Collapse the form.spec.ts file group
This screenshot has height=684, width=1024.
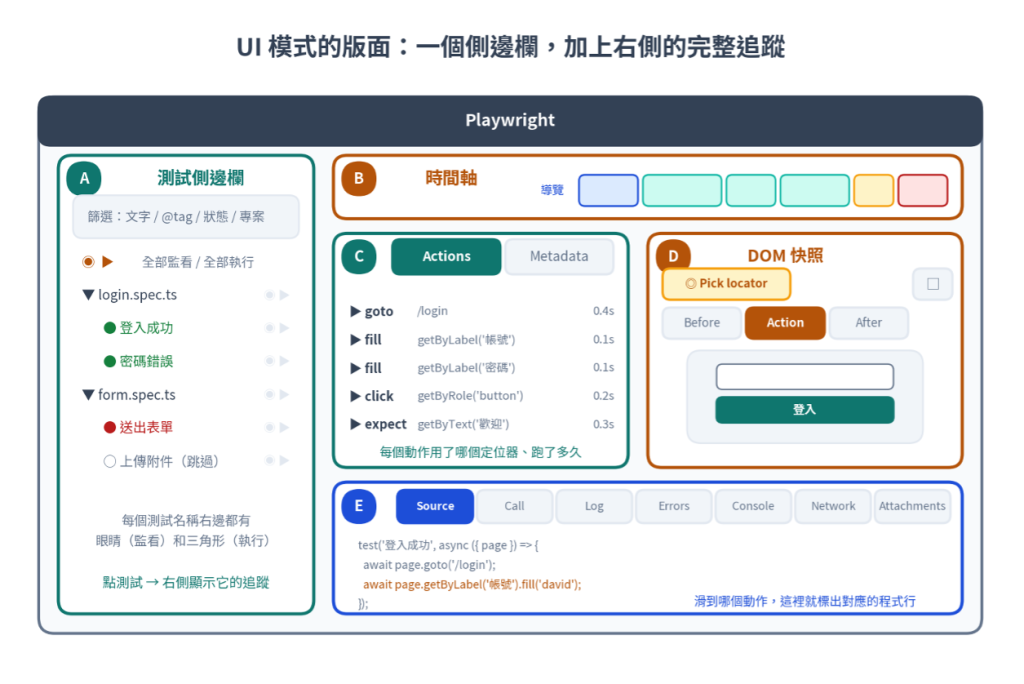tap(88, 395)
